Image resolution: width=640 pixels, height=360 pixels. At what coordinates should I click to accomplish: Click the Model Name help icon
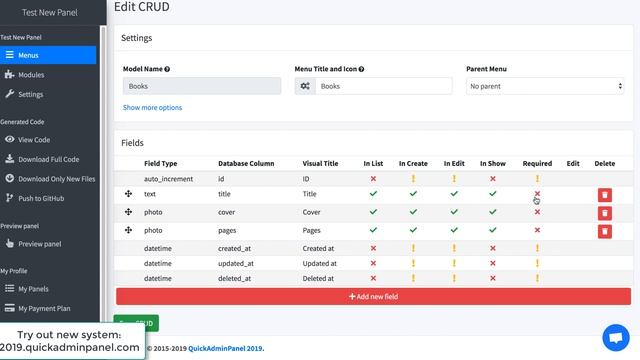[x=167, y=69]
